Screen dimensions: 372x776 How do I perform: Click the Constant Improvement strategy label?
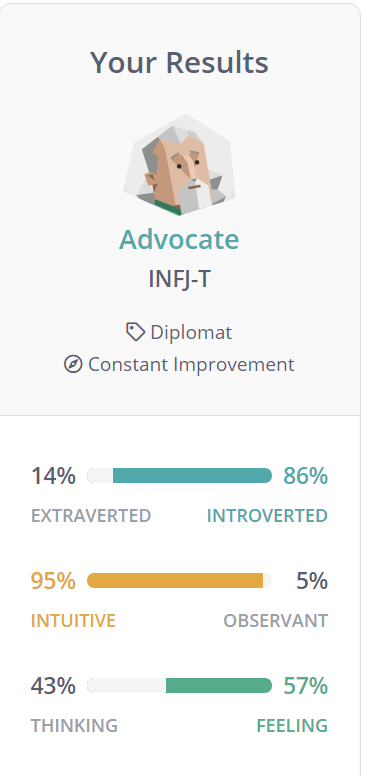click(191, 365)
